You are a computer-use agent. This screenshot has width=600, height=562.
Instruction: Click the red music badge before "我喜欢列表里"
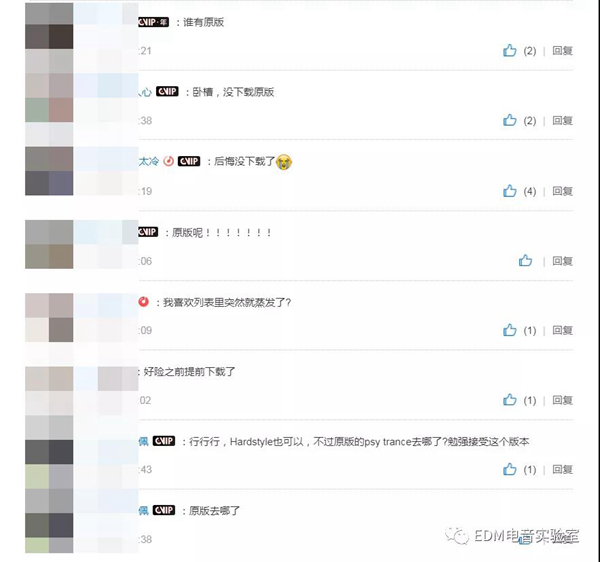click(x=143, y=302)
